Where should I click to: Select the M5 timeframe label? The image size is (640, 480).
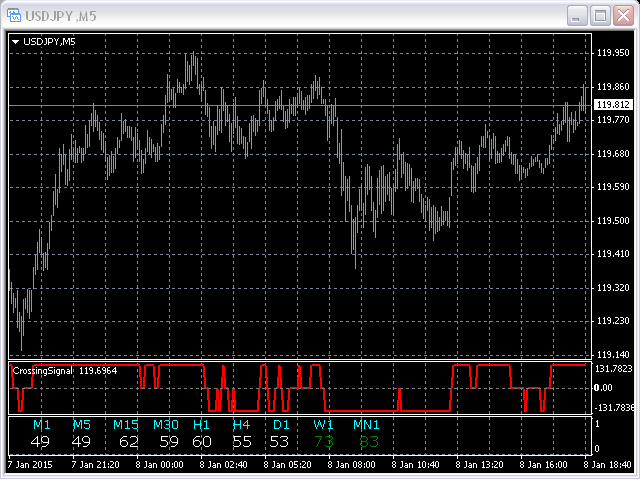coord(82,425)
